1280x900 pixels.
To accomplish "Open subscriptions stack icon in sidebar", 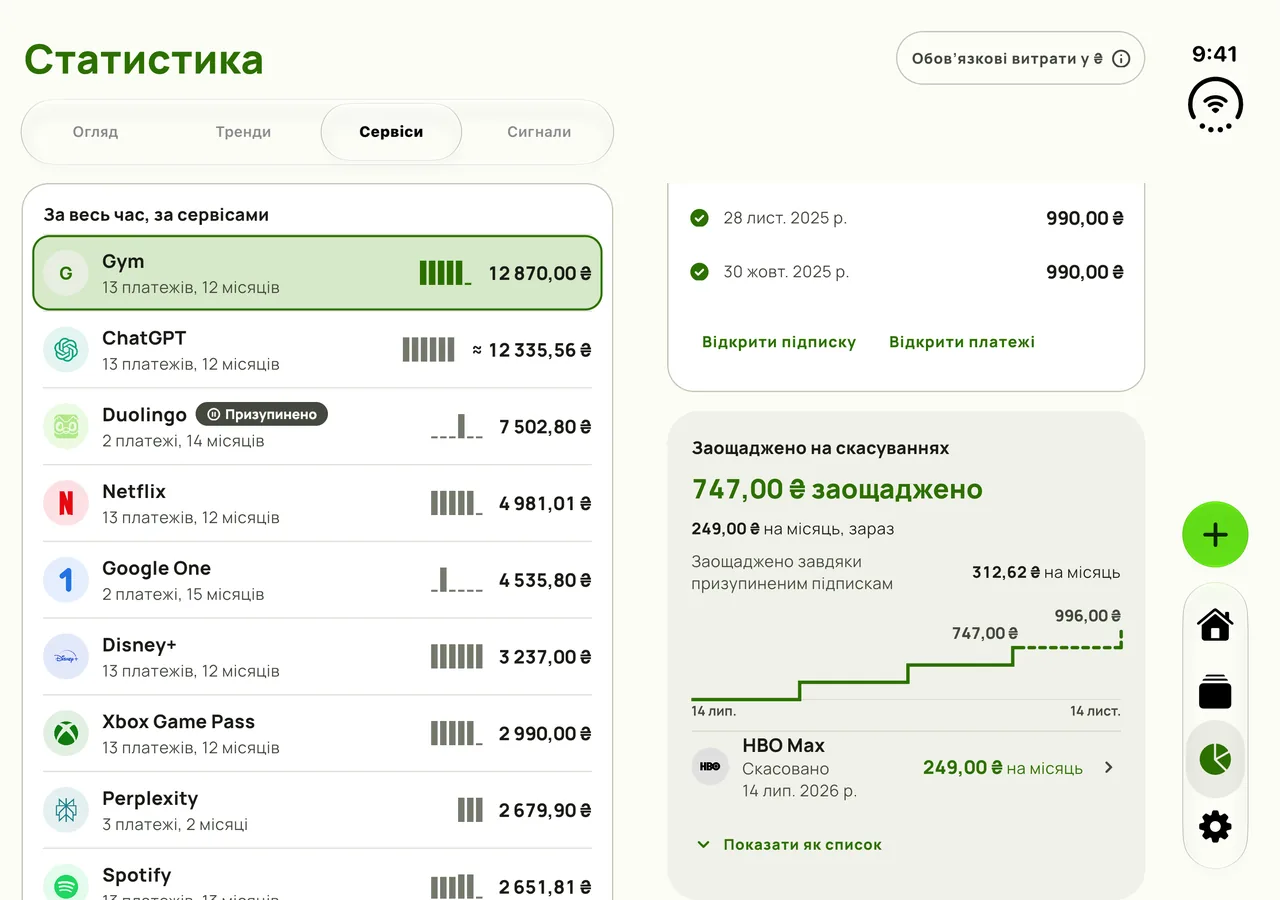I will pyautogui.click(x=1215, y=691).
